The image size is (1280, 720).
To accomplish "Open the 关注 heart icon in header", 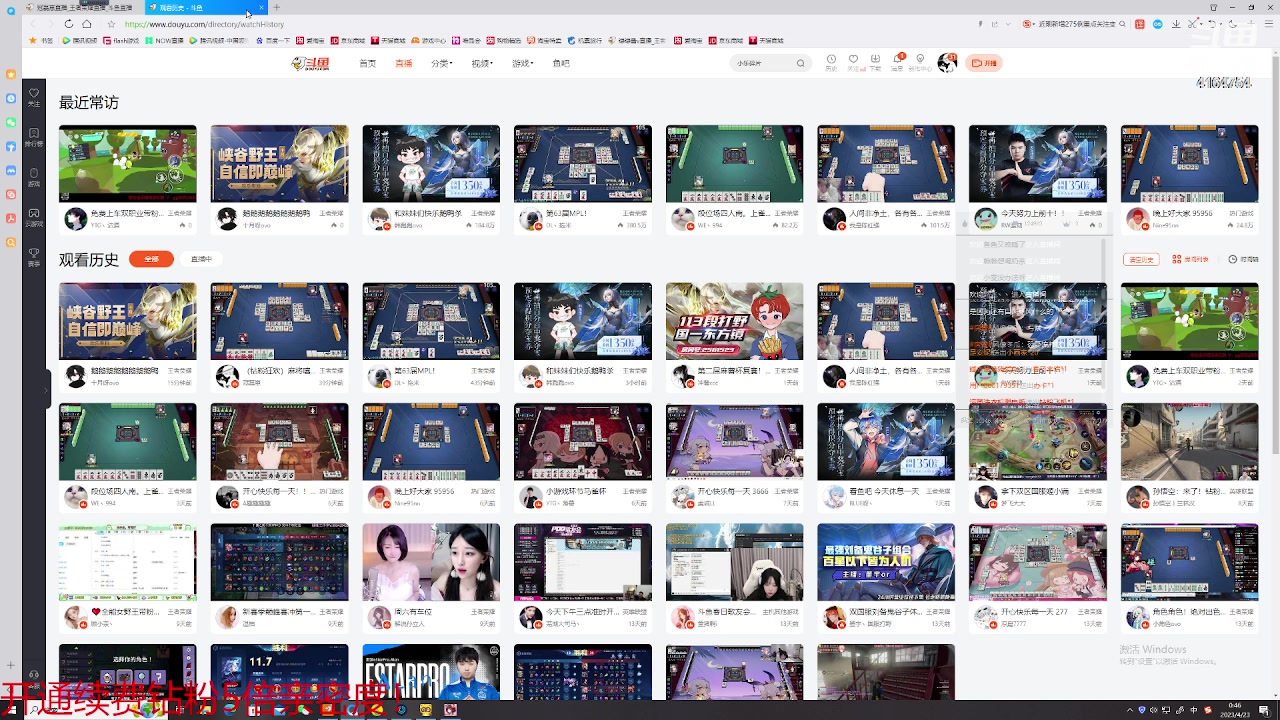I will (x=853, y=62).
